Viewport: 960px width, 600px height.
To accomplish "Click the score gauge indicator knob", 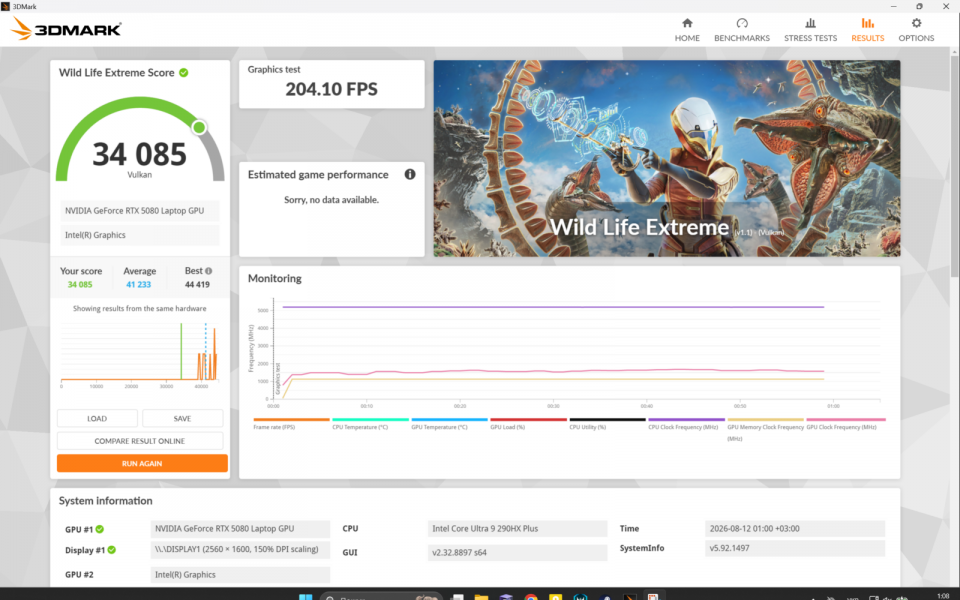I will pos(199,127).
